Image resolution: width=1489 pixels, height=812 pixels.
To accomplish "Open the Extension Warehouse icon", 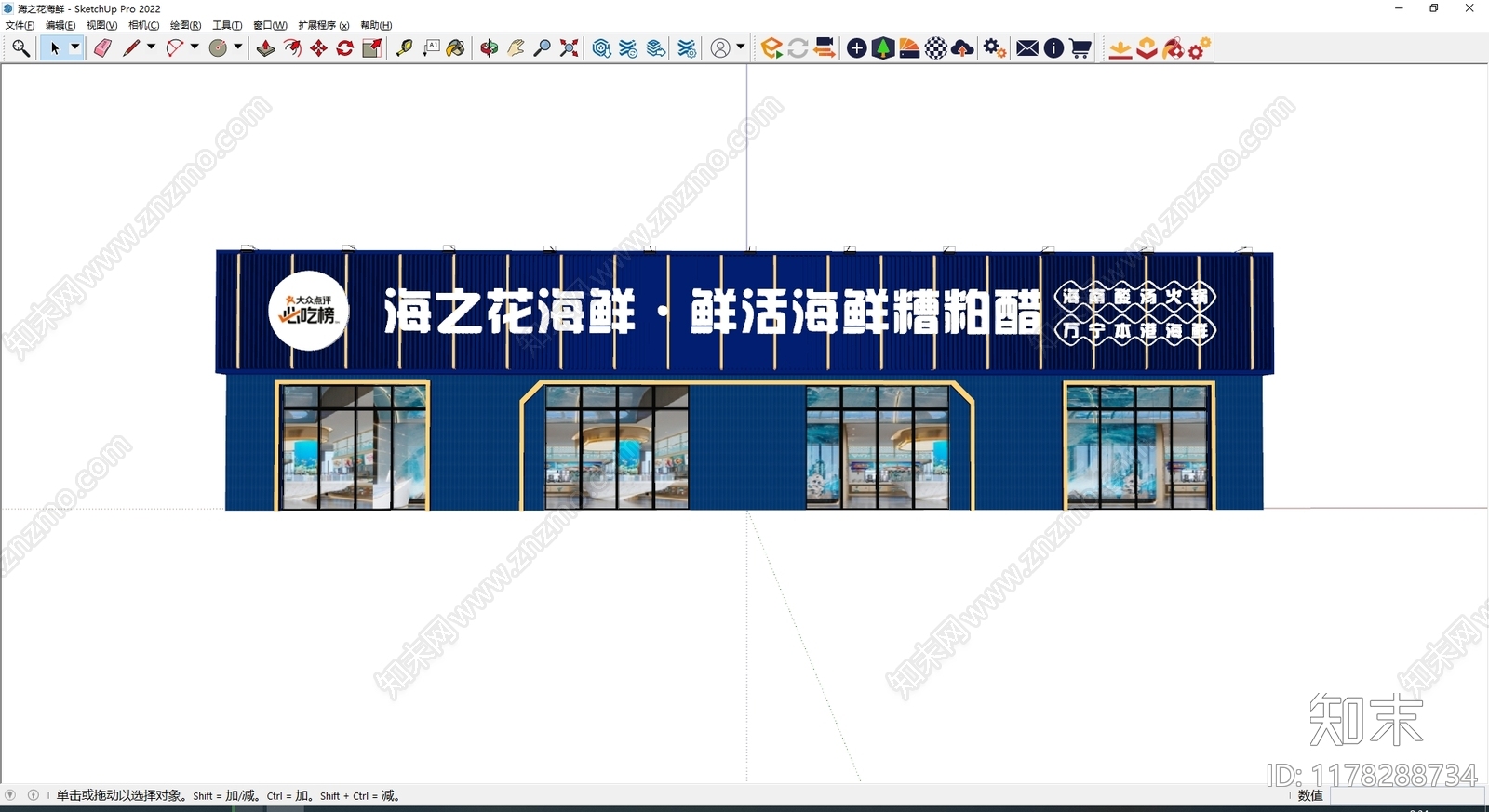I will click(x=629, y=48).
